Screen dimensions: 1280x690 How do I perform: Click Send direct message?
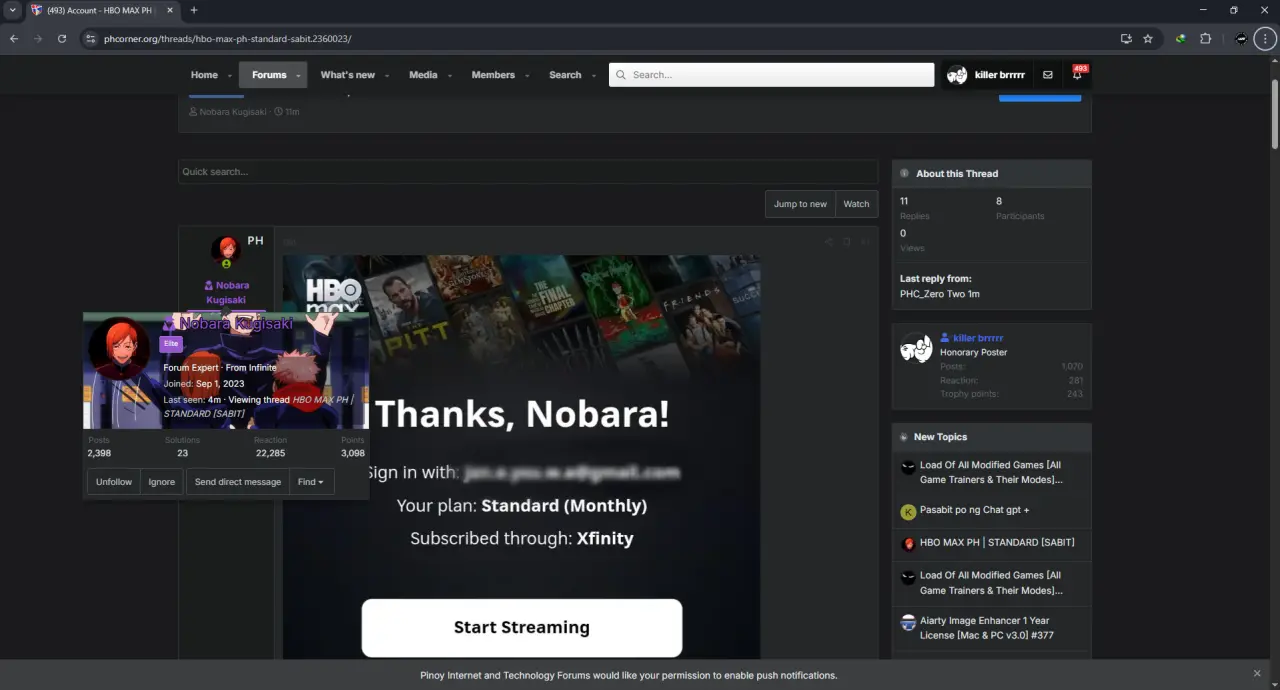(238, 482)
